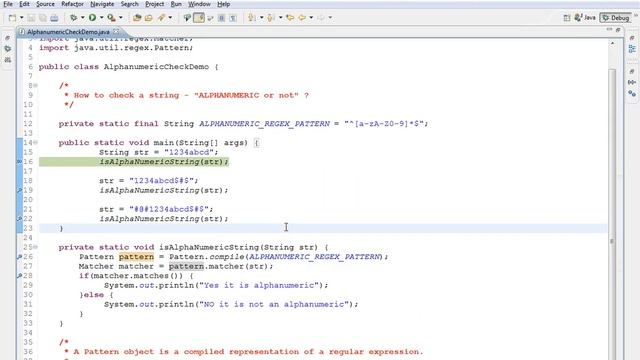Screen dimensions: 640x360
Task: Click the New file toolbar icon
Action: [12, 18]
